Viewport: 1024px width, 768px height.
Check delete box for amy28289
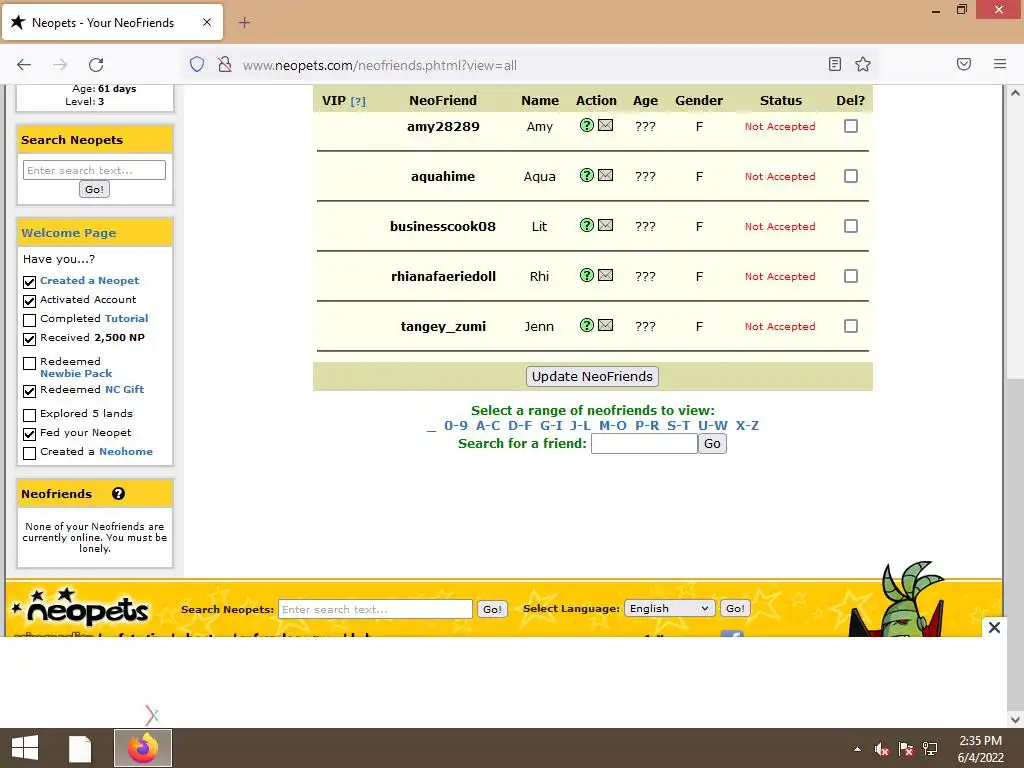coord(850,126)
